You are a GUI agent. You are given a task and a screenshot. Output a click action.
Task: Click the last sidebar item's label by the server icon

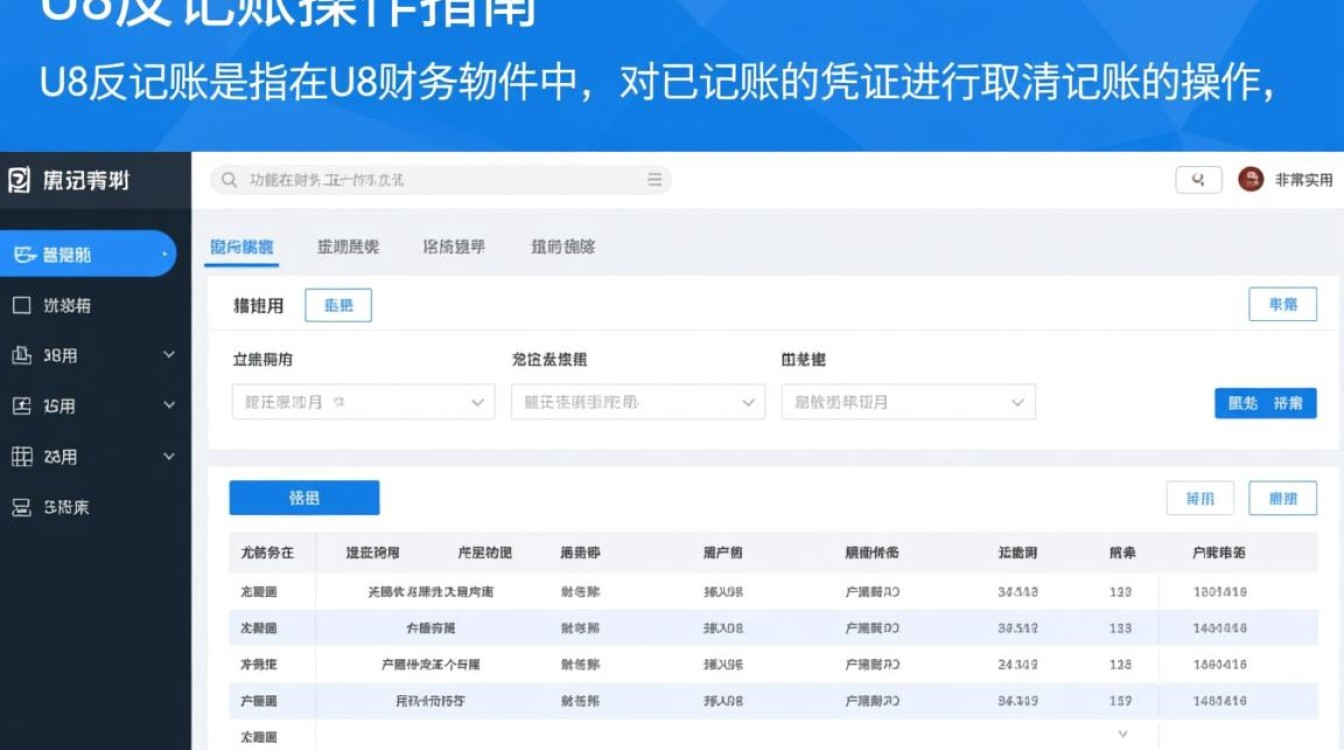[x=66, y=508]
